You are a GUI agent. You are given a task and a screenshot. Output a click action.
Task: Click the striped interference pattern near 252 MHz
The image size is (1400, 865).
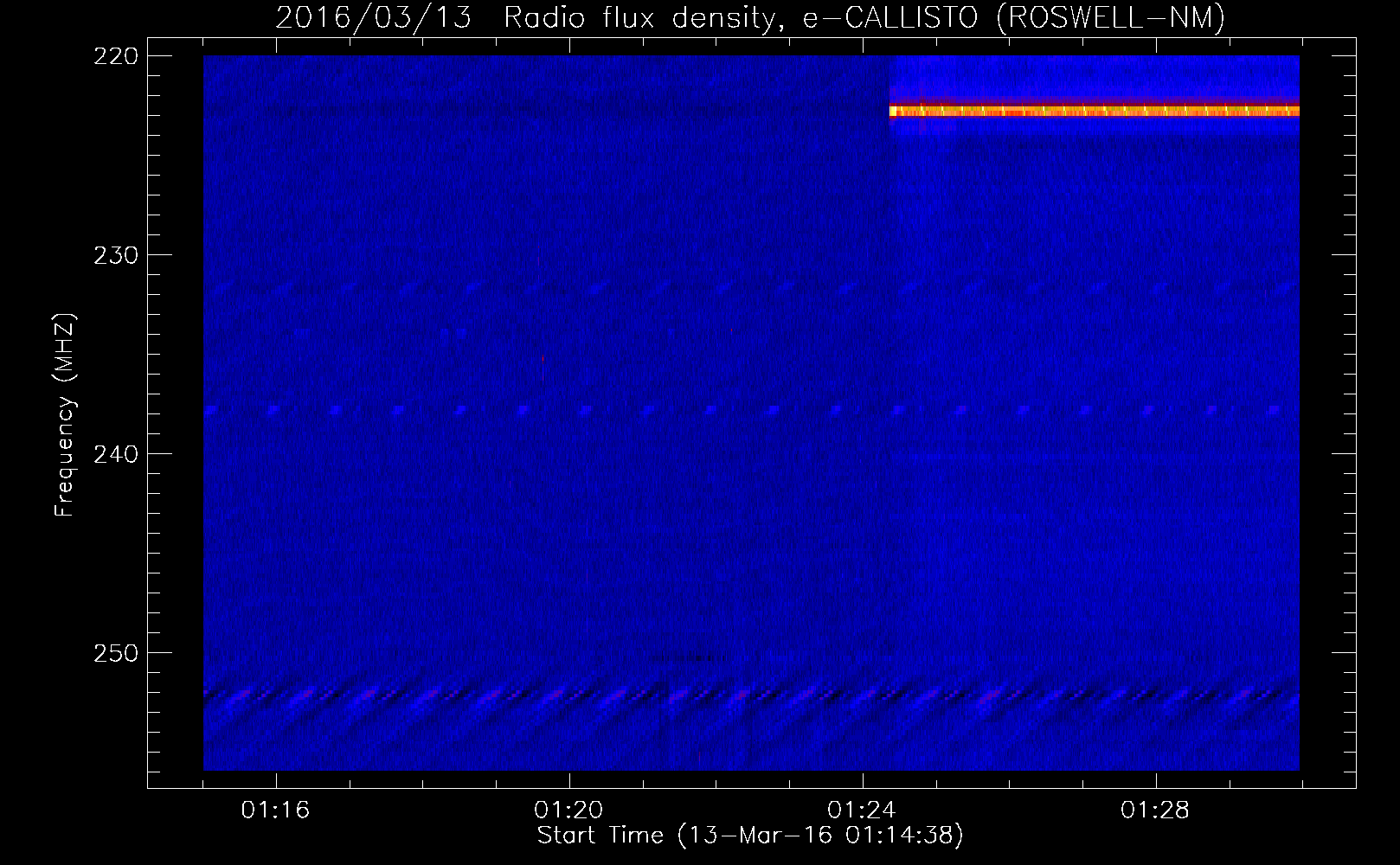751,695
